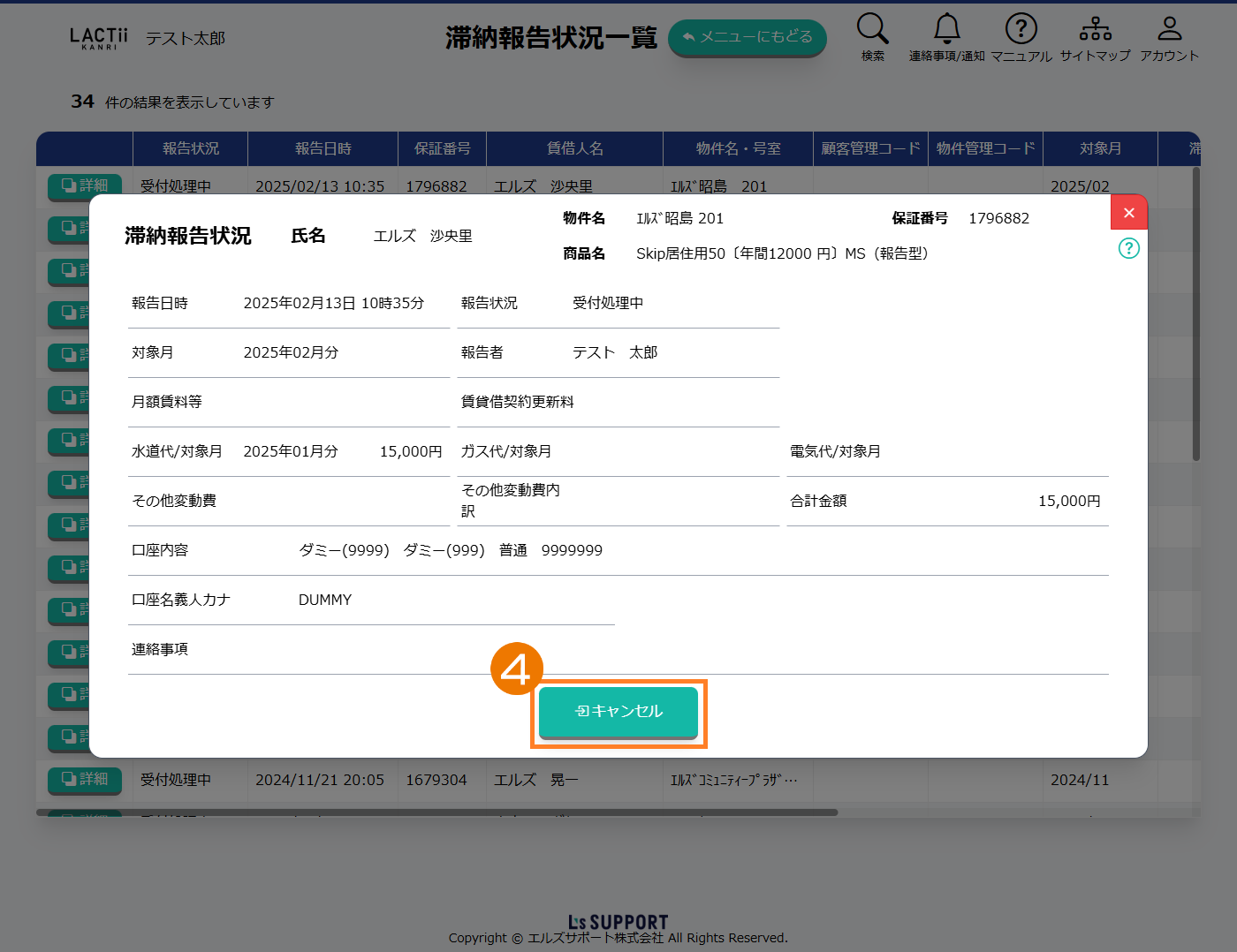Open notifications bell icon
The image size is (1237, 952).
pyautogui.click(x=946, y=29)
